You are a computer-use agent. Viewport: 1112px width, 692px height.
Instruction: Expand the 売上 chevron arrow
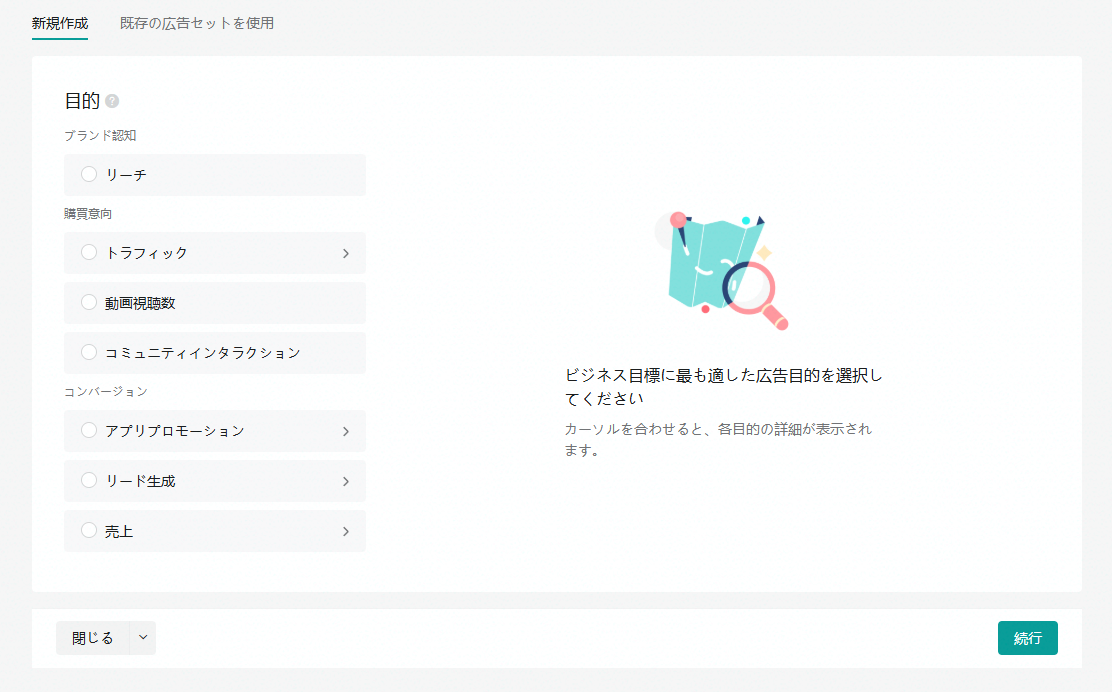(x=346, y=531)
